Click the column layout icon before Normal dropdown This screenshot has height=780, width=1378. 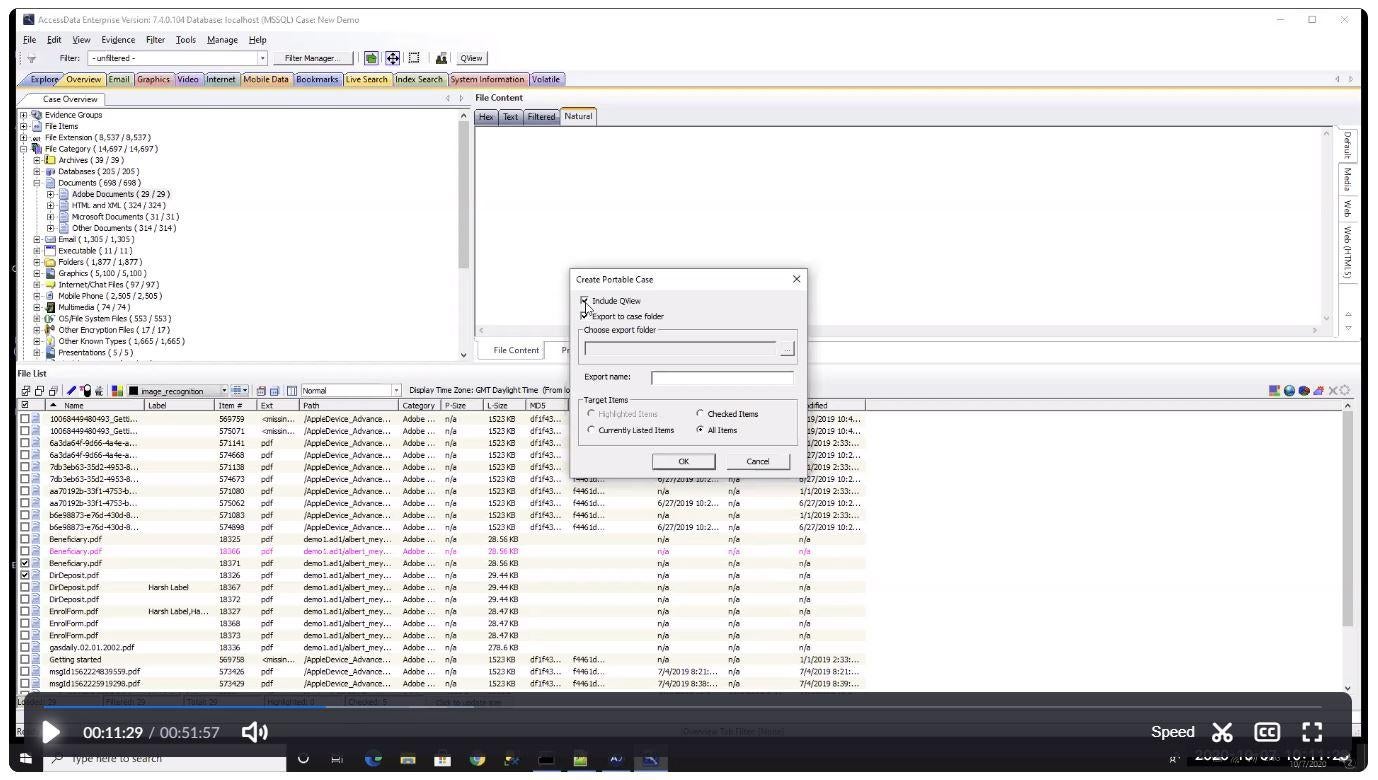tap(291, 390)
